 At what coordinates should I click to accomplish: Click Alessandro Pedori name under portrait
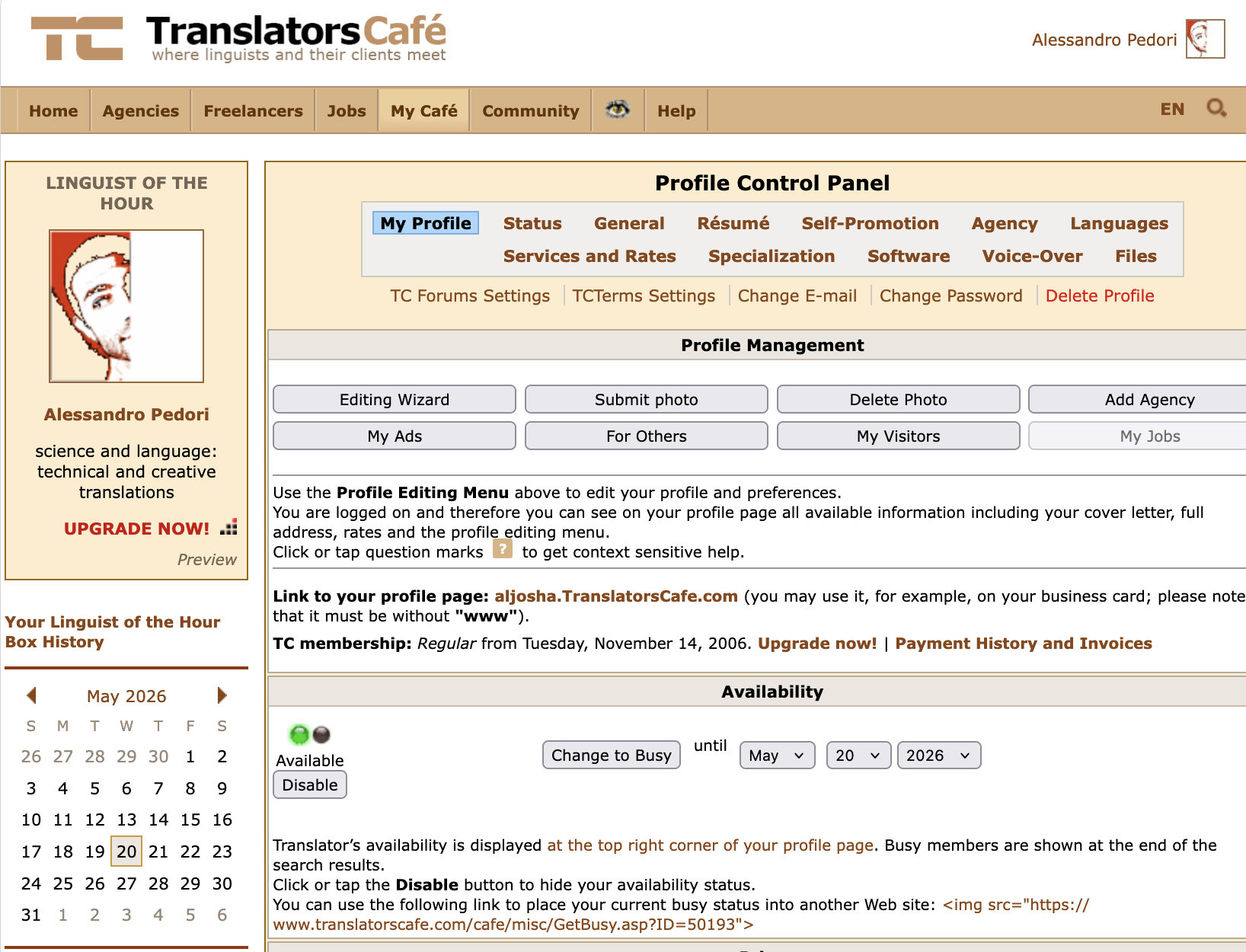(126, 414)
